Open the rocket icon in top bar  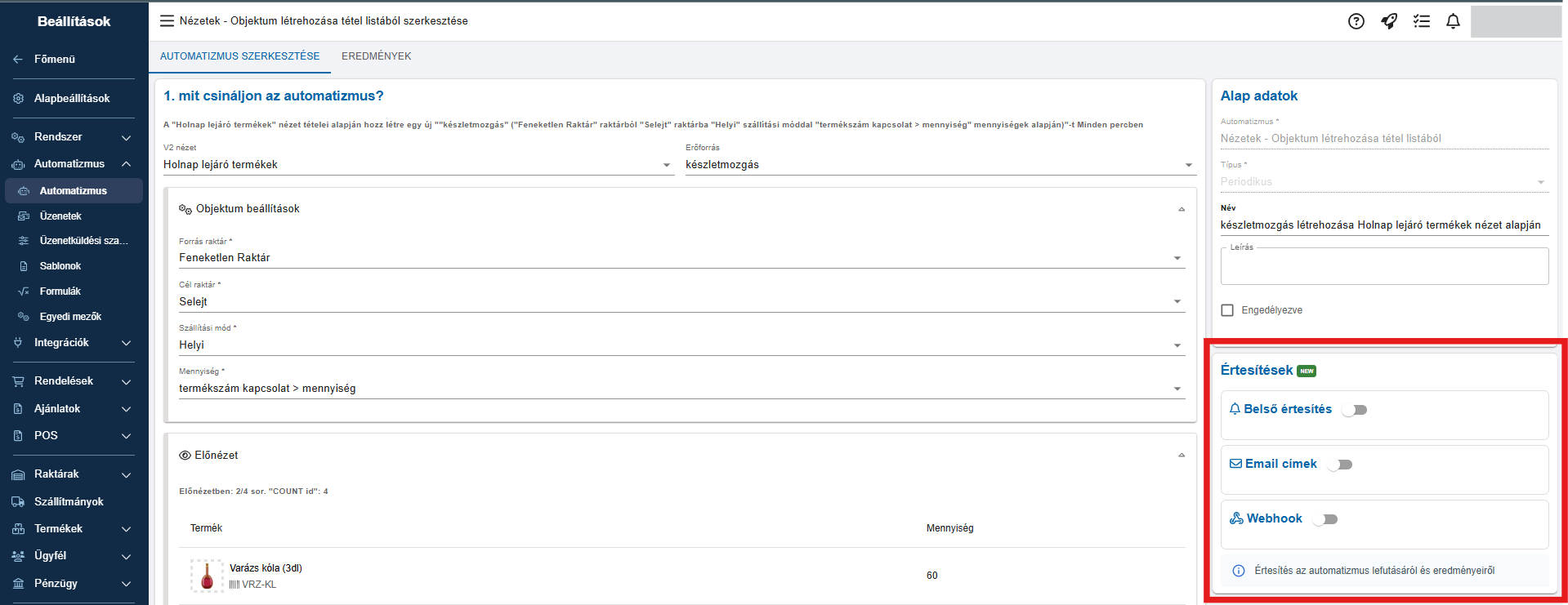click(x=1389, y=21)
